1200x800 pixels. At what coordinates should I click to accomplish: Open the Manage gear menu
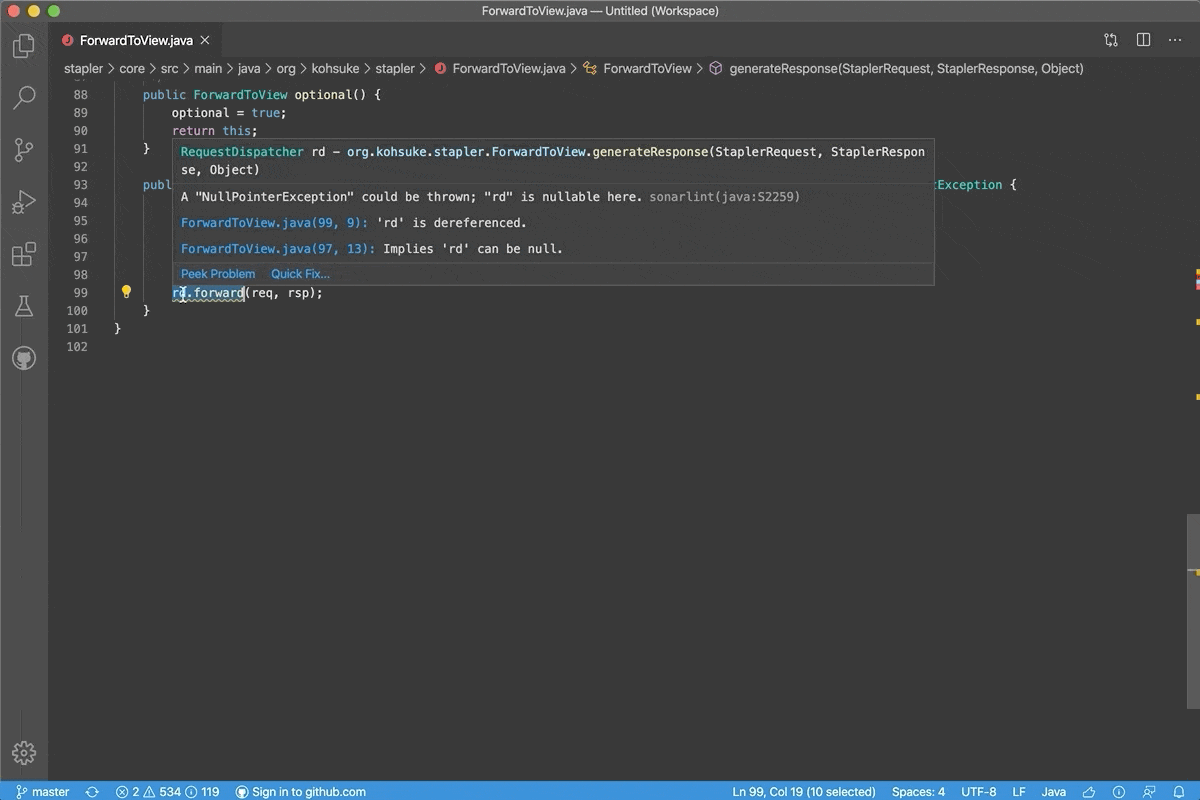click(x=24, y=753)
